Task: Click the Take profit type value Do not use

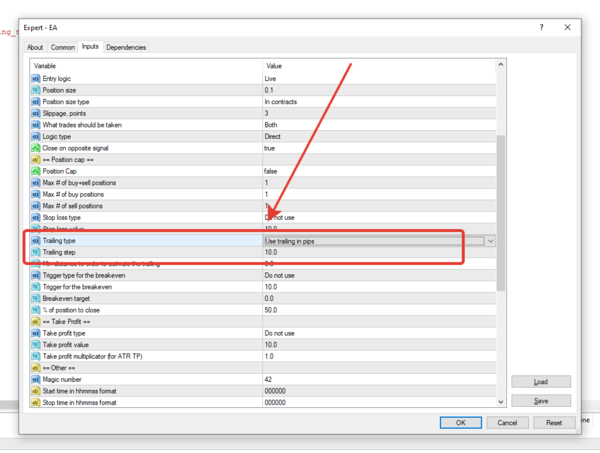Action: [280, 333]
